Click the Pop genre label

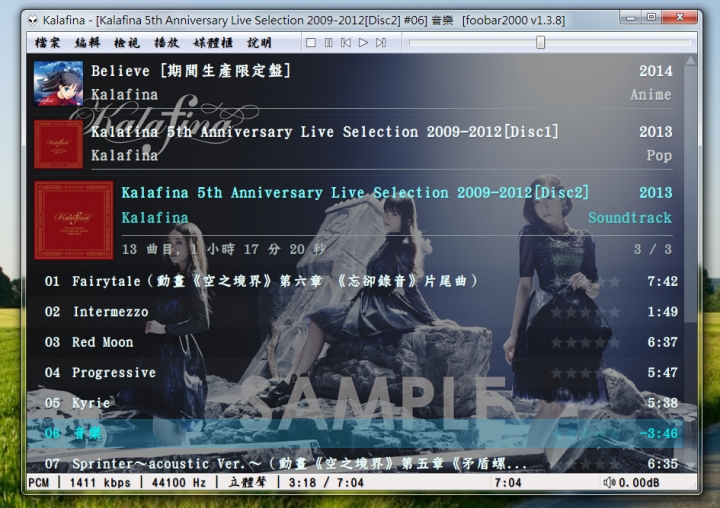659,156
